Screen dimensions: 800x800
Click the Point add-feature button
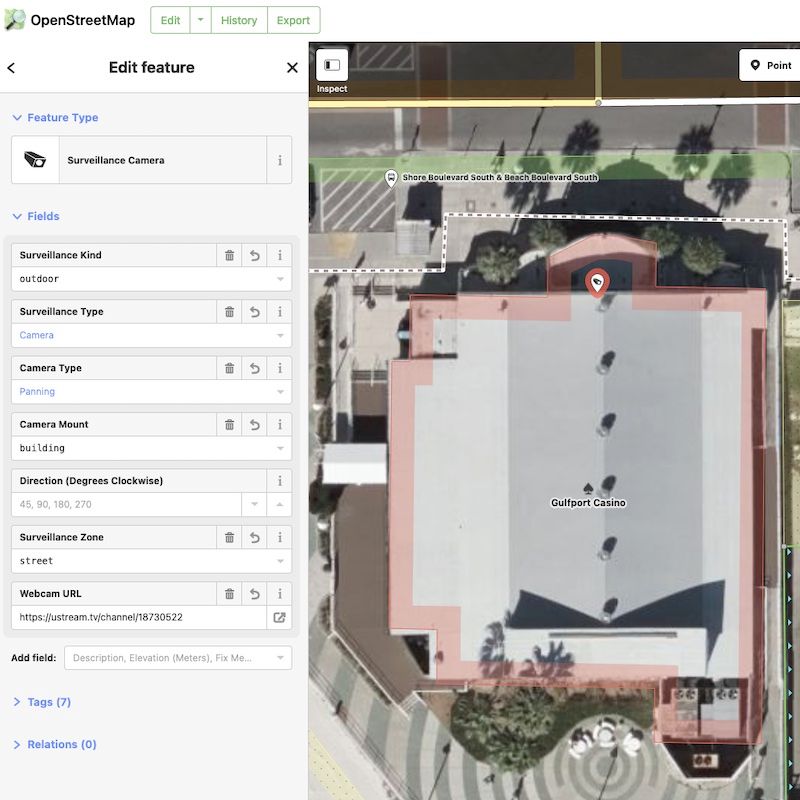tap(769, 65)
